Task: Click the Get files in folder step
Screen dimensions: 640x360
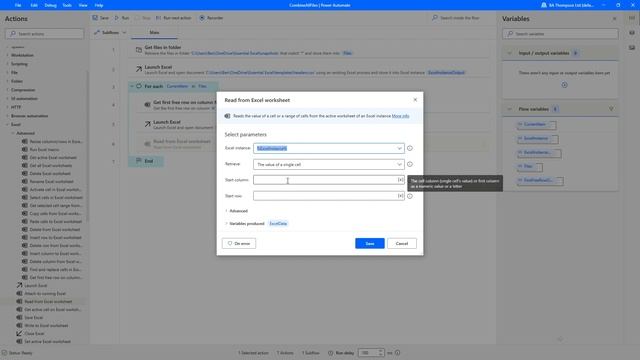Action: click(x=308, y=50)
